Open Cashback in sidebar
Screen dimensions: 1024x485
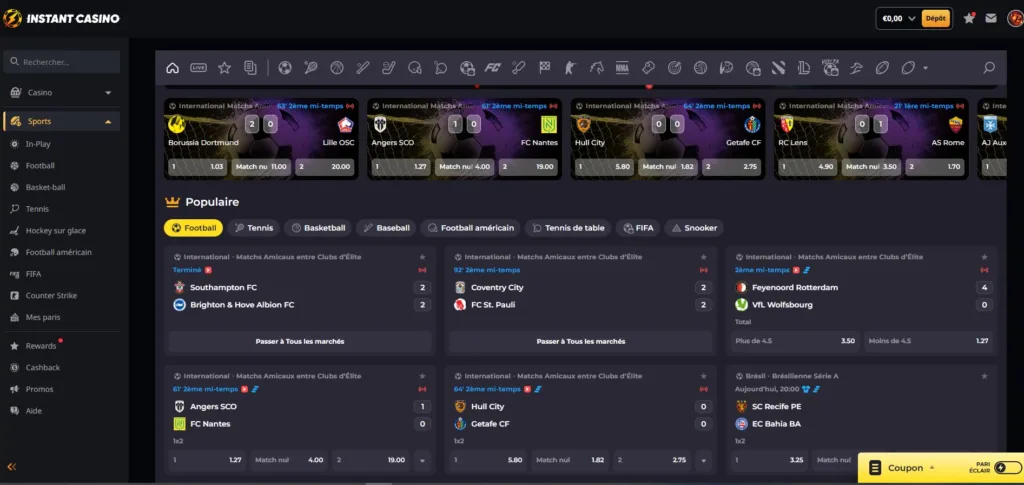pos(42,368)
